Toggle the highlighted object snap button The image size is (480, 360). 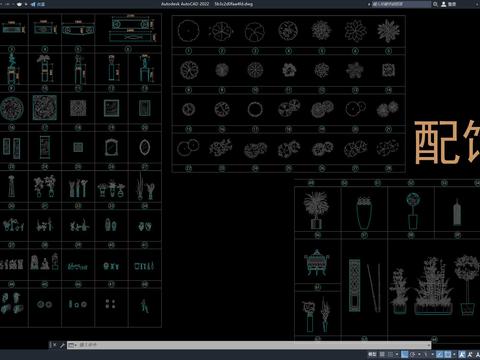click(x=448, y=354)
